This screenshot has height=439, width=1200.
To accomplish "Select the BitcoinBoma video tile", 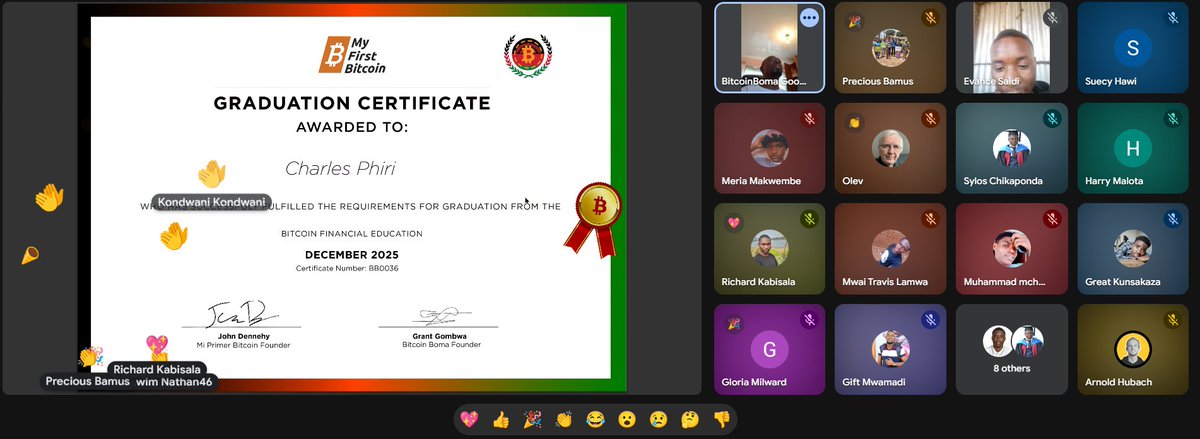I will click(769, 47).
